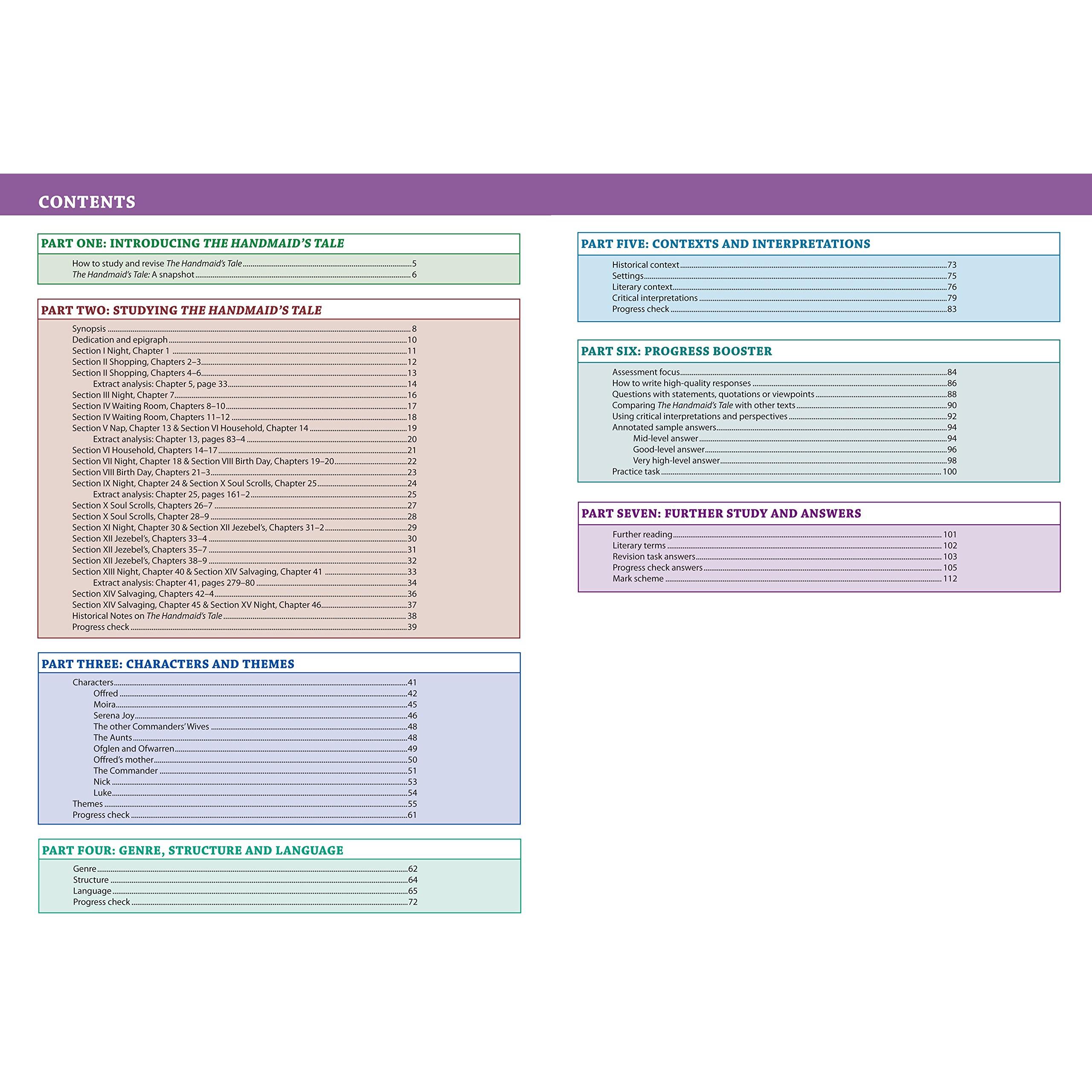Click "Section XIV Salvaging, Chapters 42–4" line

[244, 593]
